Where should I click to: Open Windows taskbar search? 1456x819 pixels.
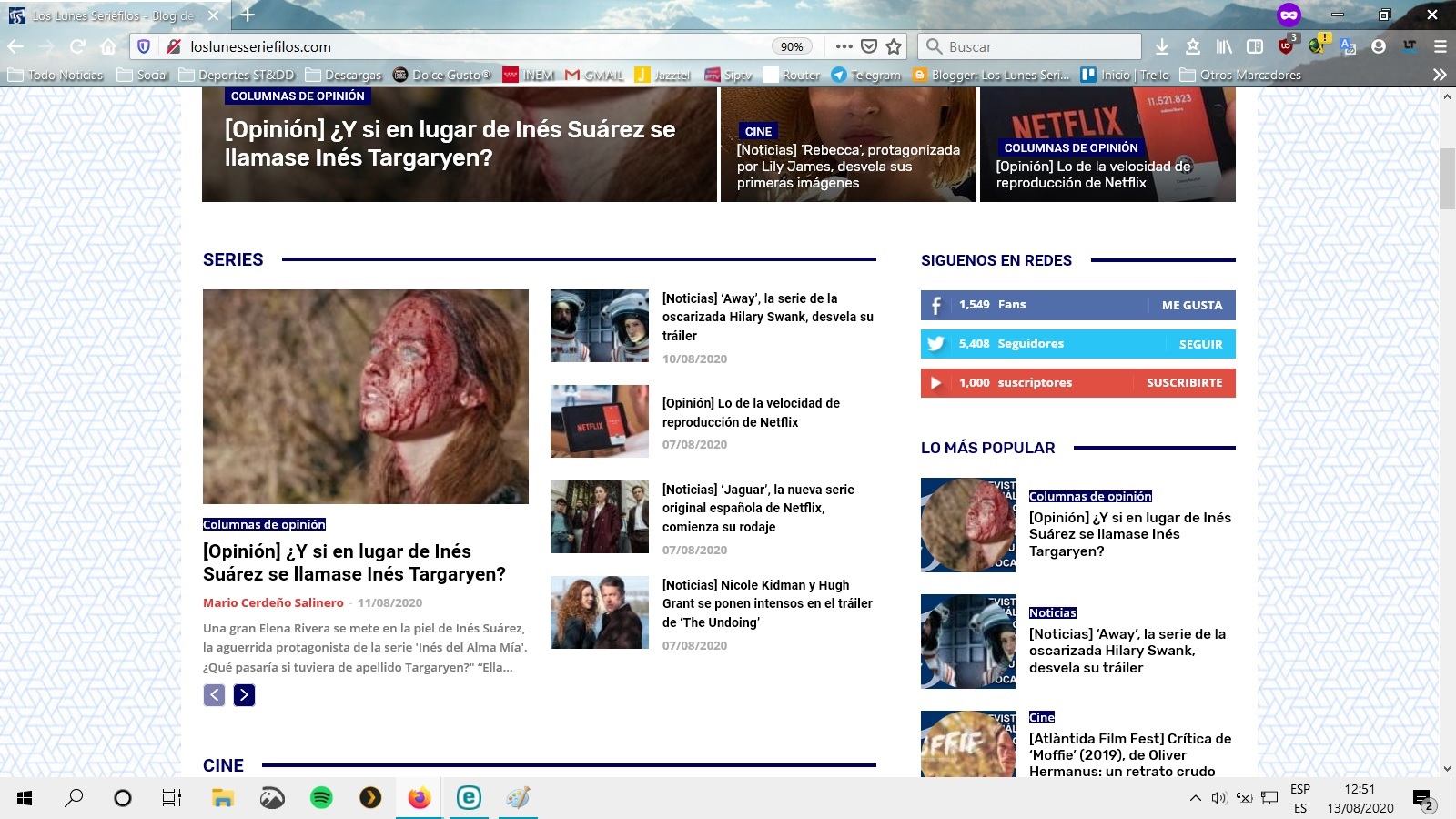pos(74,798)
